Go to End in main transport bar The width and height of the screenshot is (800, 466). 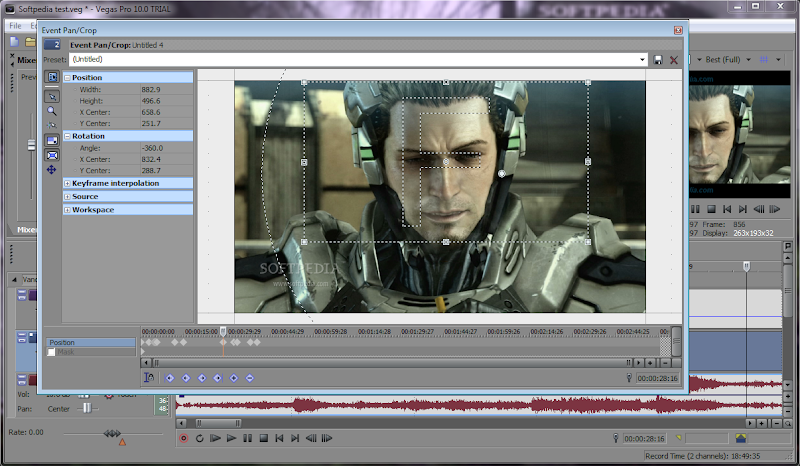pyautogui.click(x=295, y=438)
